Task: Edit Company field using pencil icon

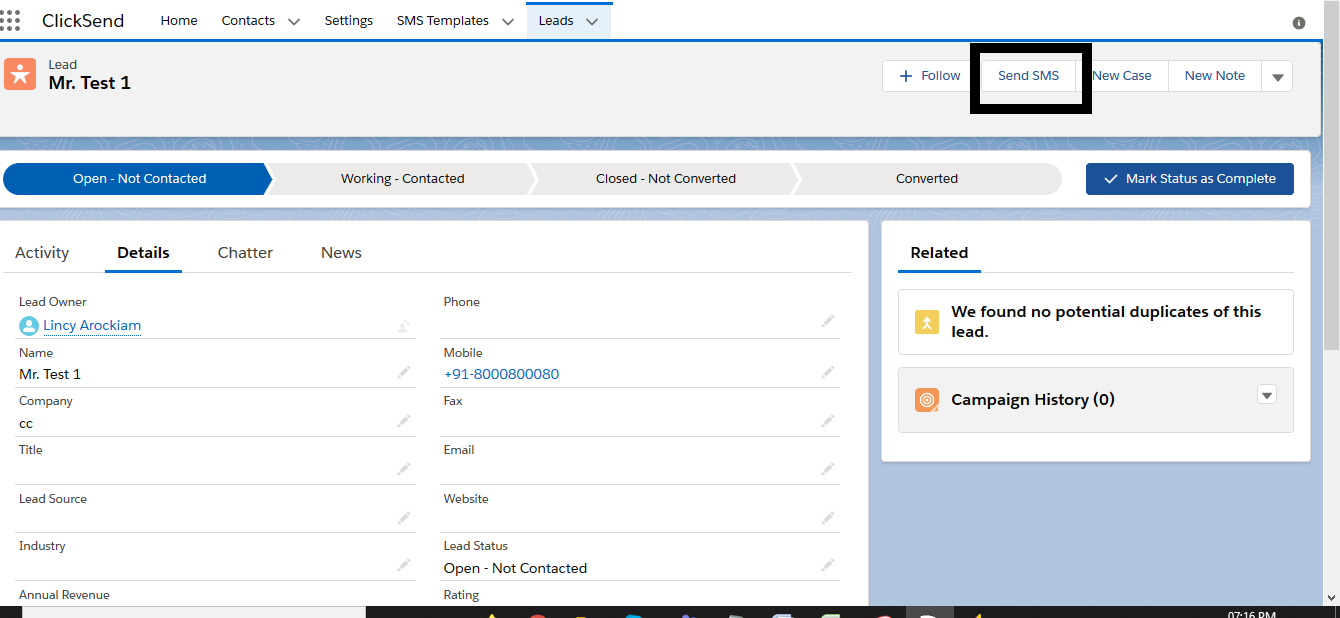Action: coord(403,421)
